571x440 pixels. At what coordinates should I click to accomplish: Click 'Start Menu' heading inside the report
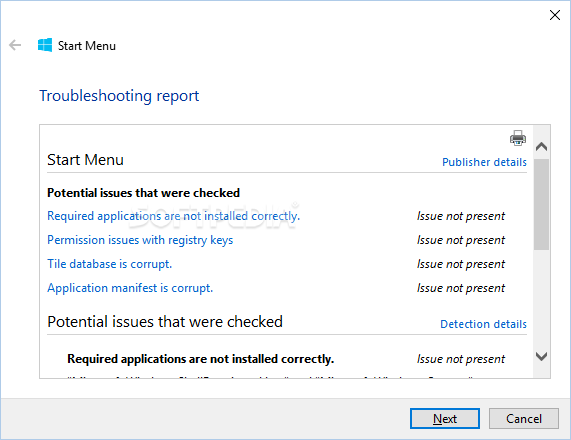pos(86,160)
